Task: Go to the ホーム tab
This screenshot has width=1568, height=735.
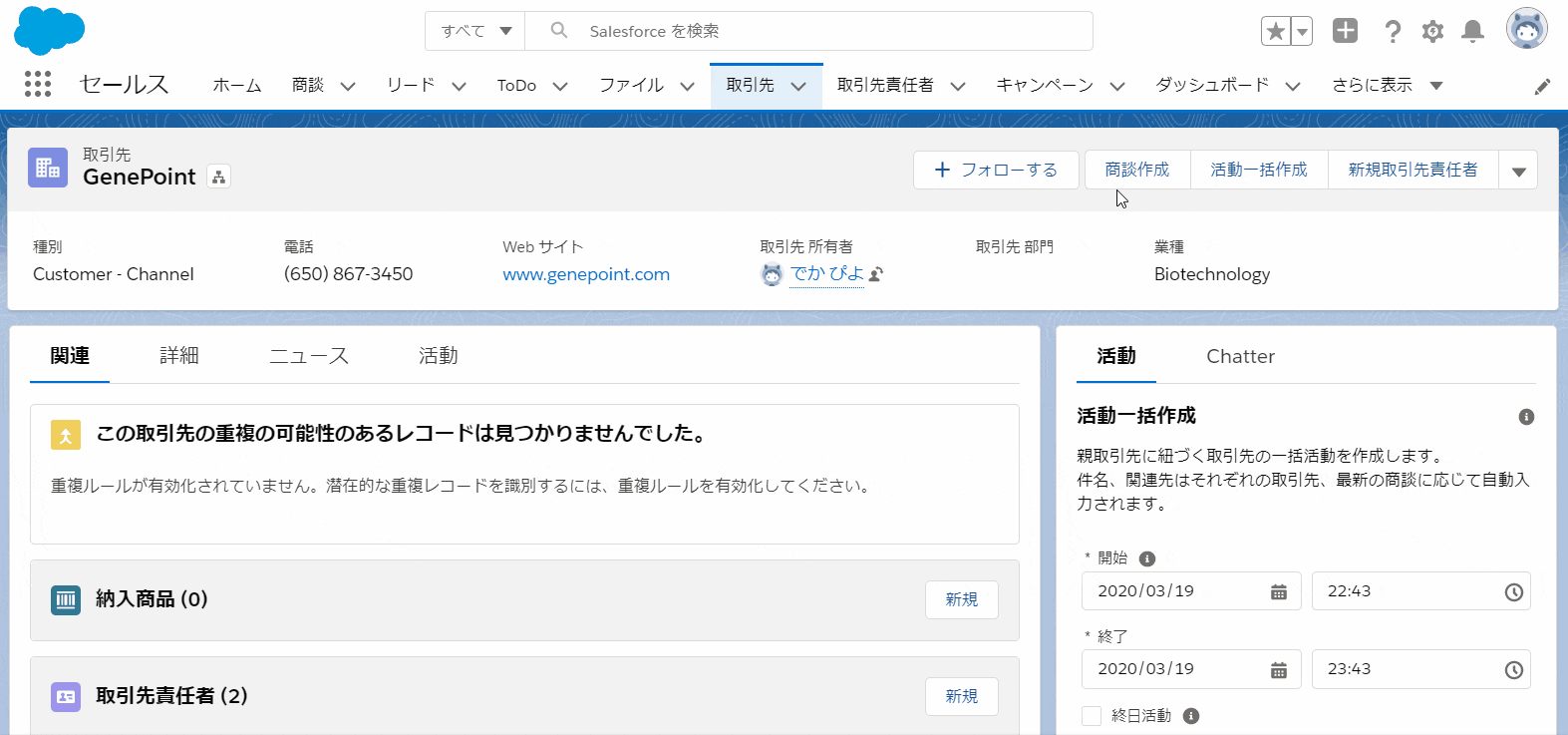Action: point(237,86)
